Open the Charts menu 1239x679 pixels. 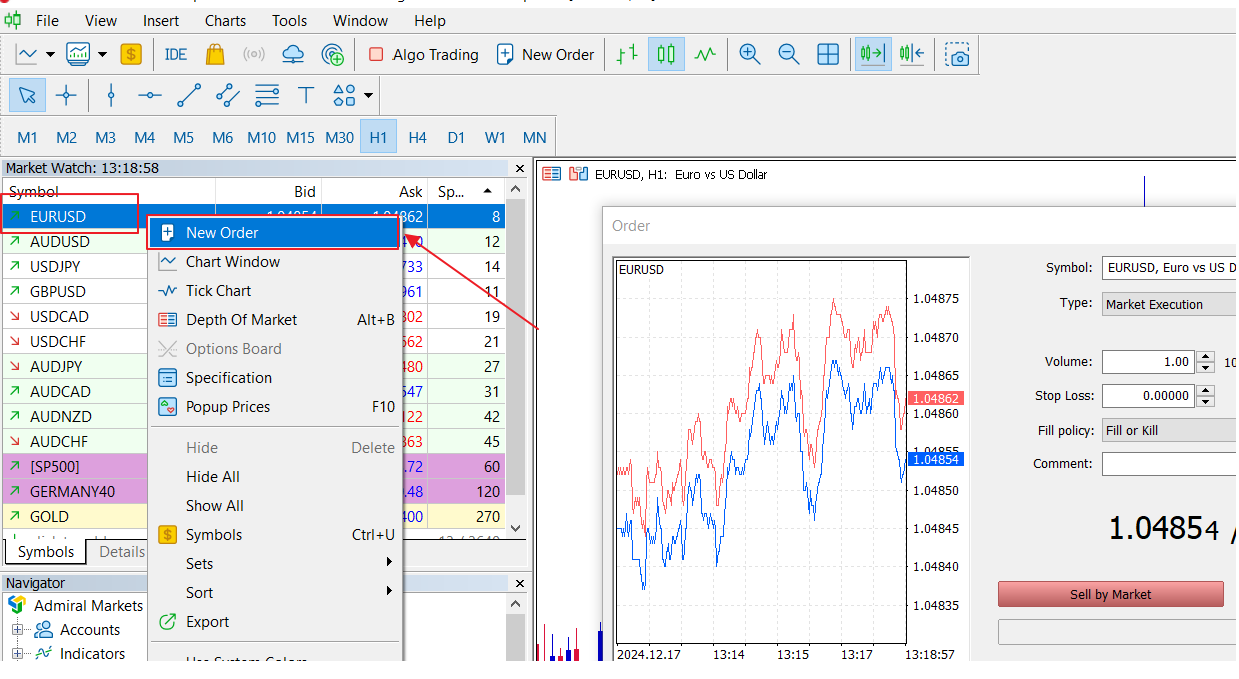point(225,20)
